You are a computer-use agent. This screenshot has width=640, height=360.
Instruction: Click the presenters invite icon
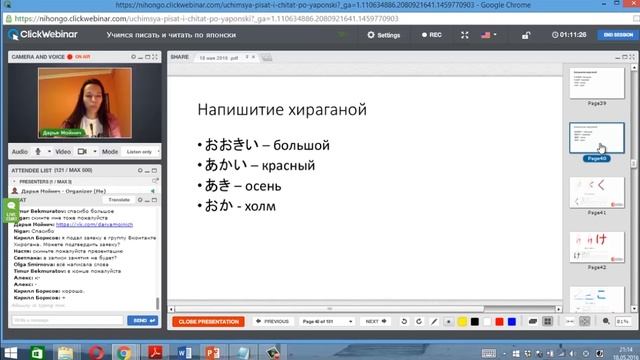coord(155,181)
